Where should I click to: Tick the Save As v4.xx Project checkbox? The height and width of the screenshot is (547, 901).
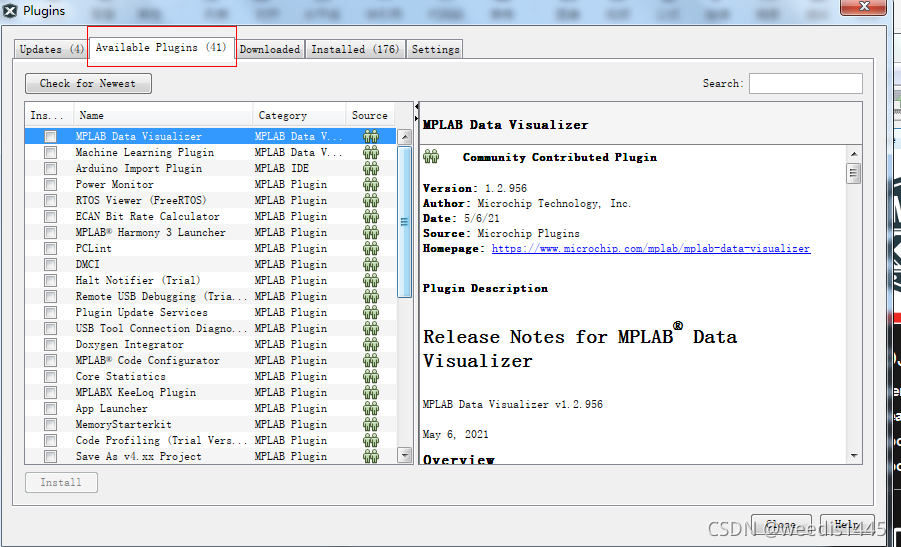click(51, 457)
